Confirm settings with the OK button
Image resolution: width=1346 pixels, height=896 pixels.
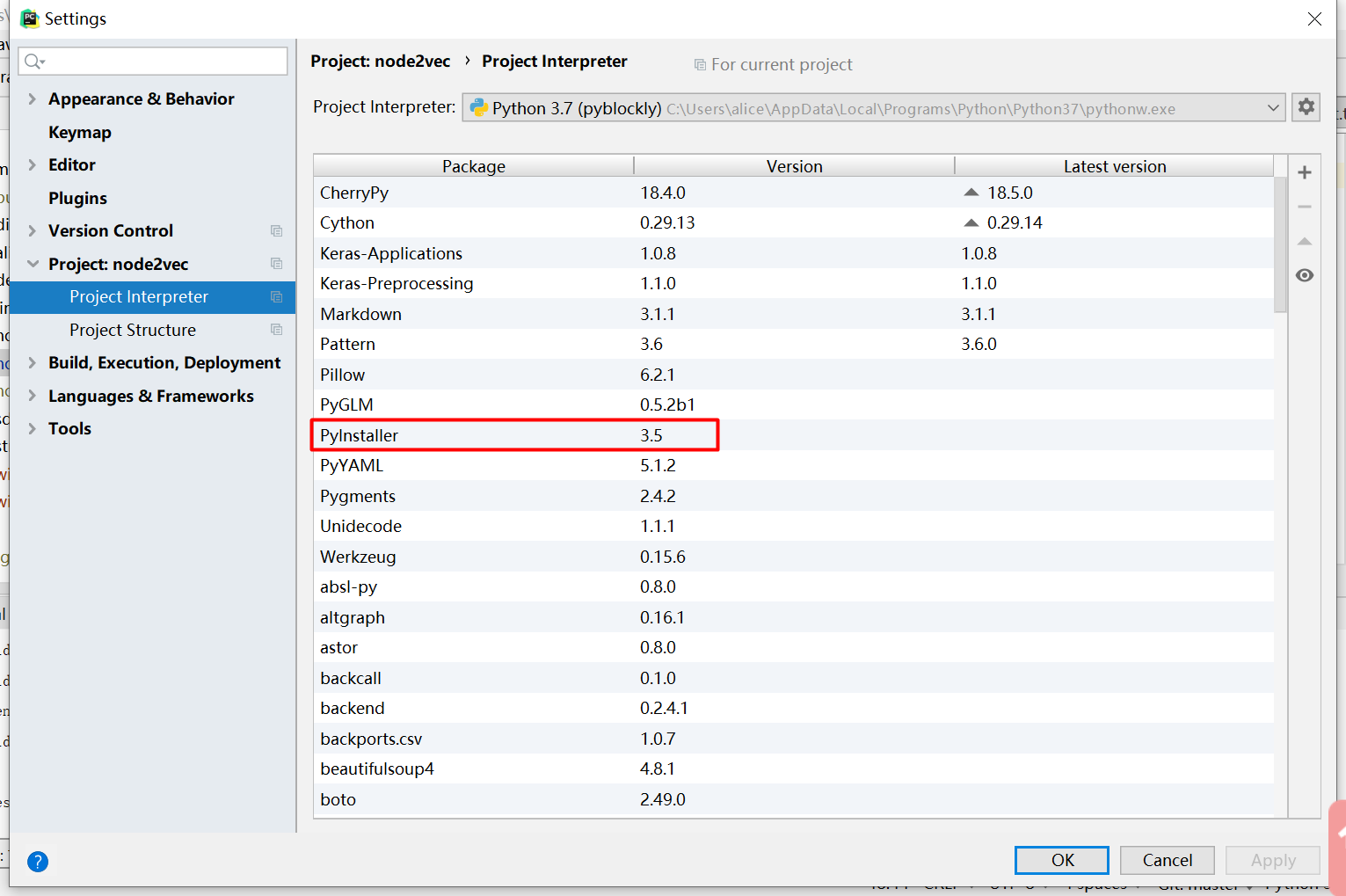(x=1061, y=860)
